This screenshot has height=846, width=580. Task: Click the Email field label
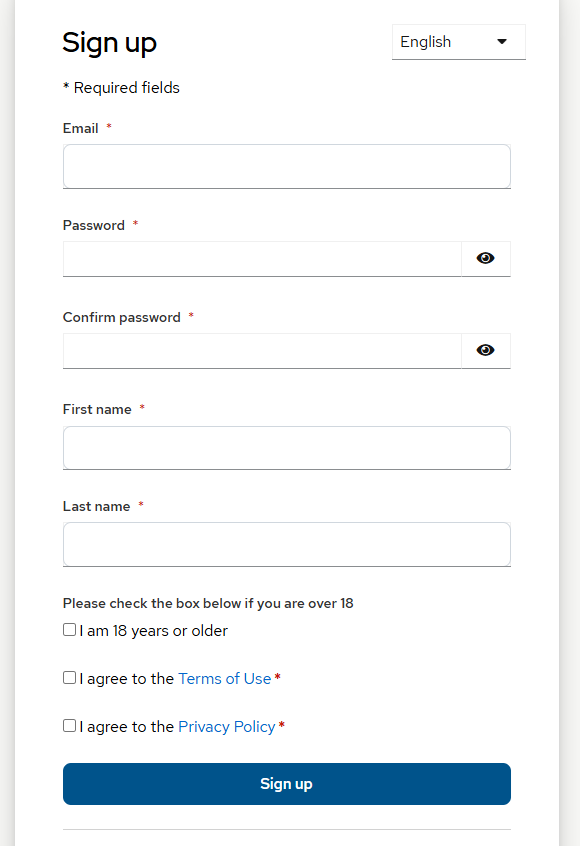pyautogui.click(x=80, y=128)
